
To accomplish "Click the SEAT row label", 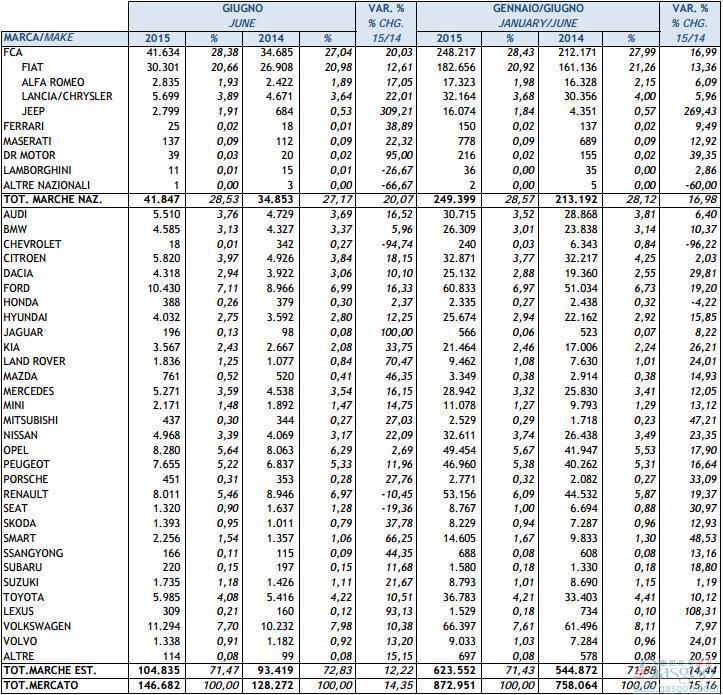I will 15,508.
